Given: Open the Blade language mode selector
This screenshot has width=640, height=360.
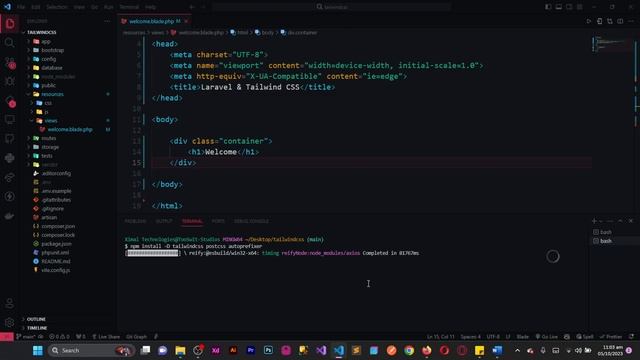Looking at the screenshot, I should tap(522, 337).
